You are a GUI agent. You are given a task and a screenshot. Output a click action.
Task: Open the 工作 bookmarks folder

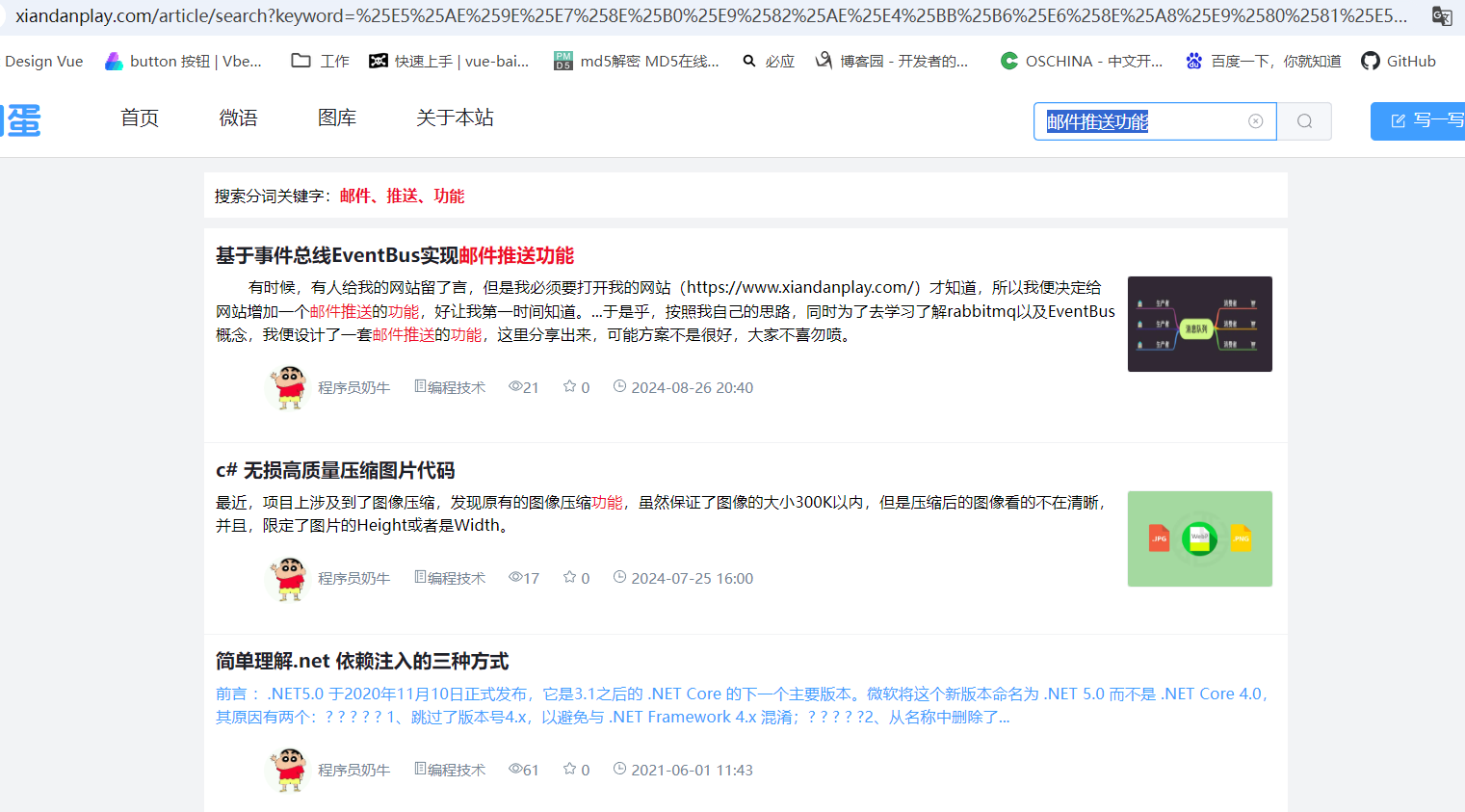(x=321, y=61)
